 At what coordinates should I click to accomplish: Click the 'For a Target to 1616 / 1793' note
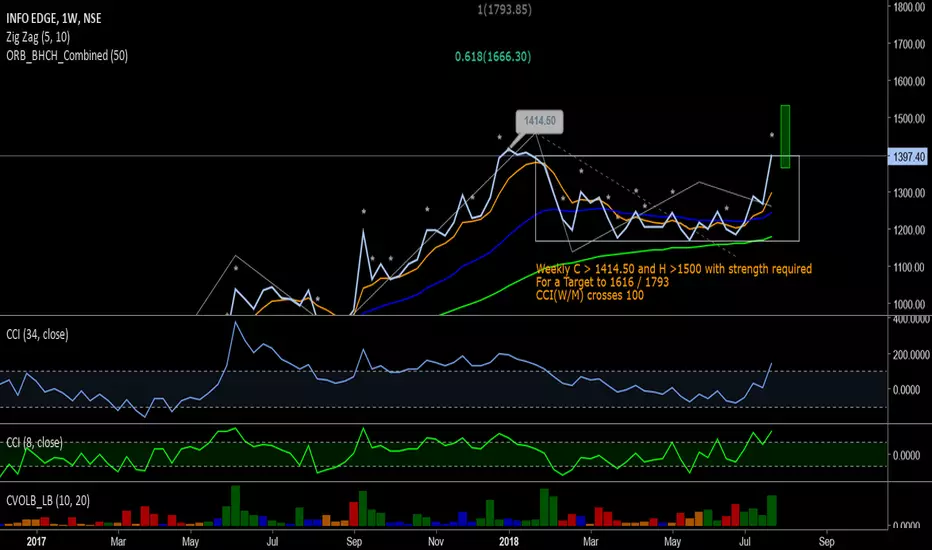602,282
